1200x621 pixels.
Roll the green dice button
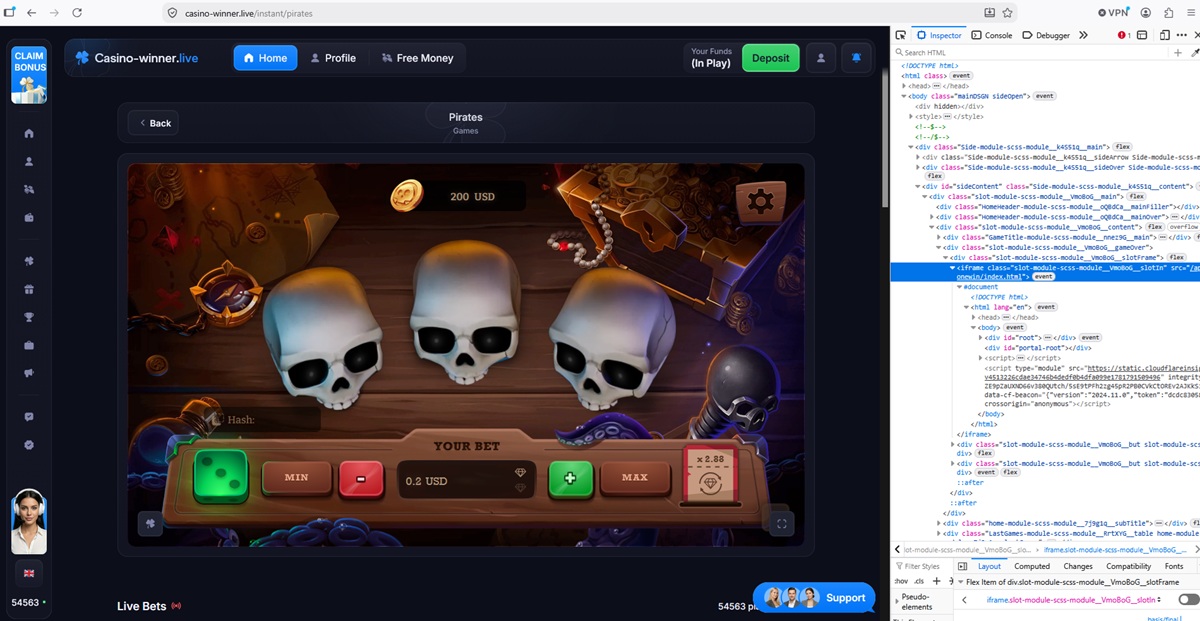coord(220,477)
